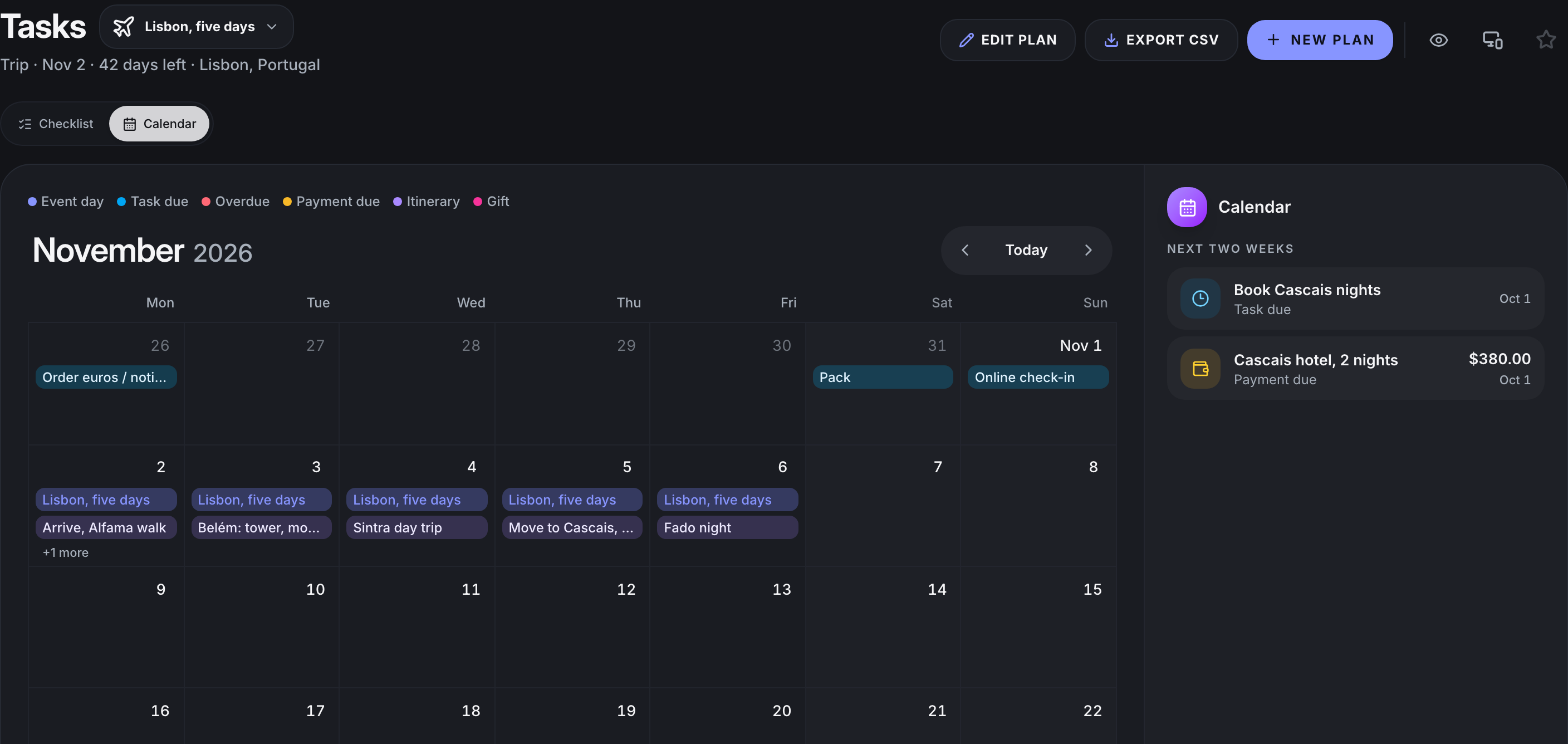Select day 7 in the calendar
1568x744 pixels.
pyautogui.click(x=883, y=505)
